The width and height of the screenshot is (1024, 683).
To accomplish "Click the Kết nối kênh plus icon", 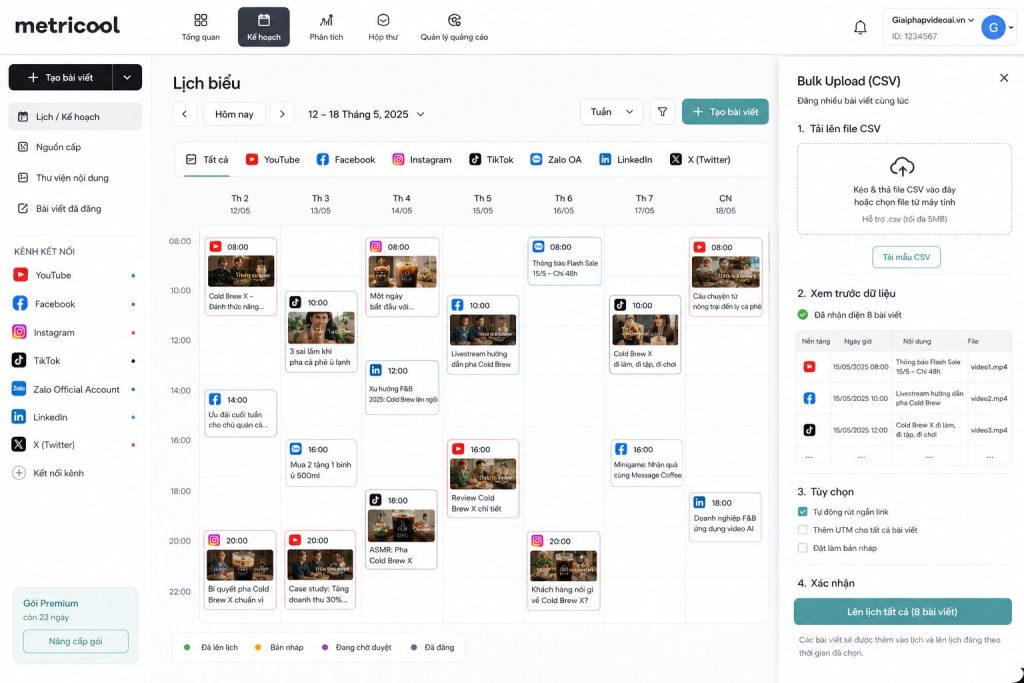I will click(x=20, y=473).
